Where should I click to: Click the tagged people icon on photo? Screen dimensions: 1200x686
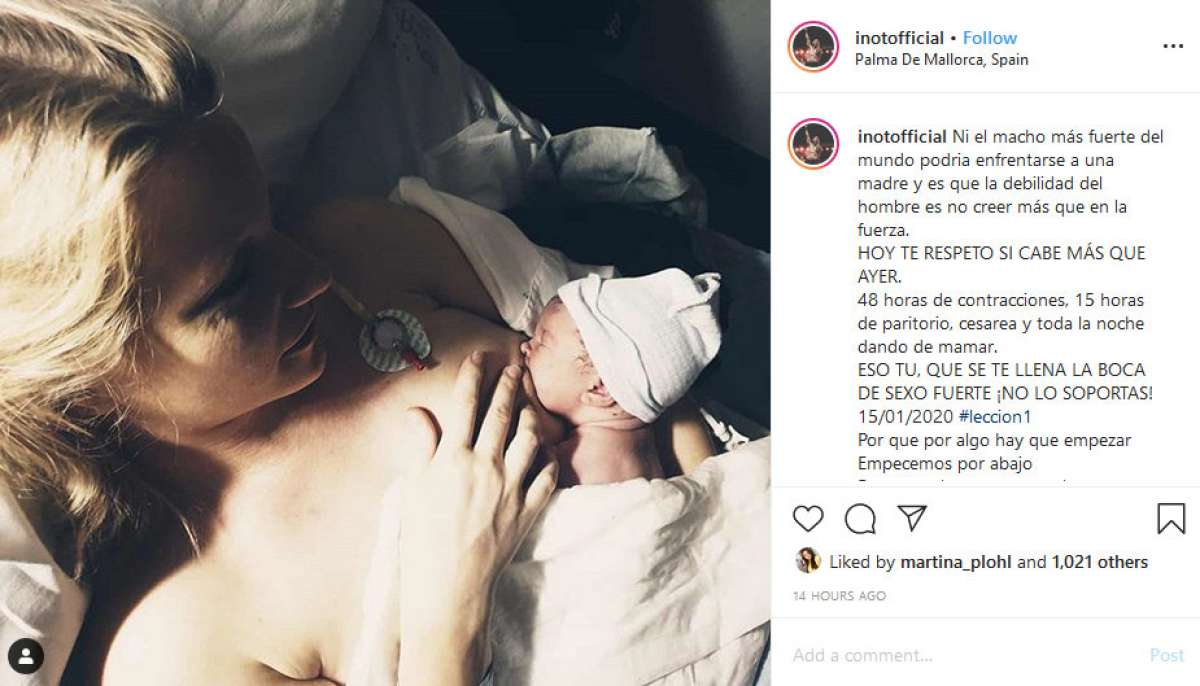[x=27, y=656]
